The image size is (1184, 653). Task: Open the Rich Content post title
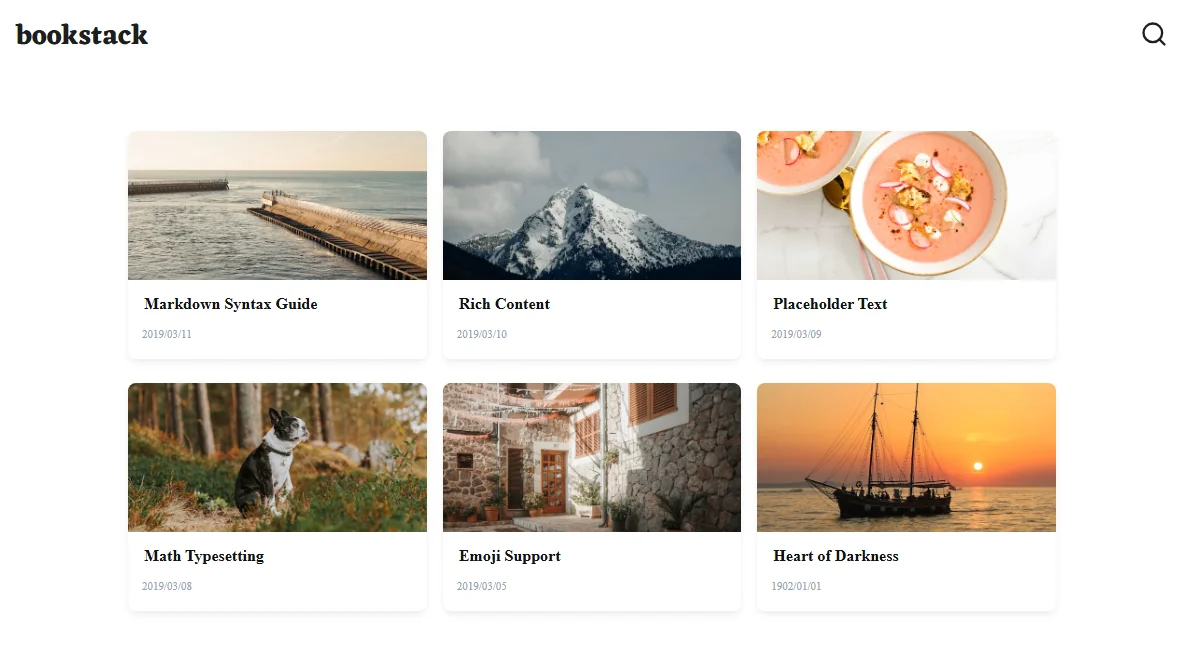click(504, 304)
